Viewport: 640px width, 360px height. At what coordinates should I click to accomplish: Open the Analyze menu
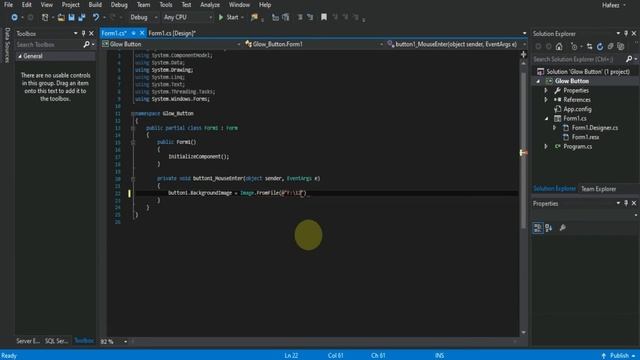210,5
